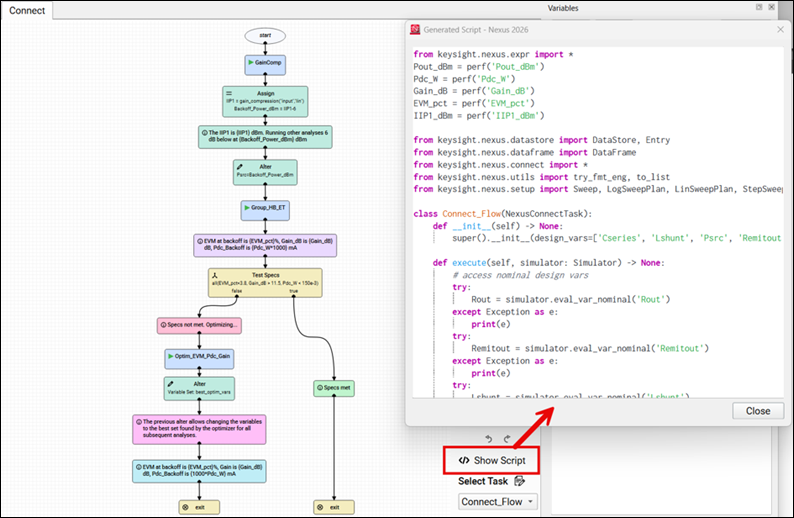Screen dimensions: 794x518
Task: Click the 'true' output label of Test Specs
Action: tap(294, 291)
